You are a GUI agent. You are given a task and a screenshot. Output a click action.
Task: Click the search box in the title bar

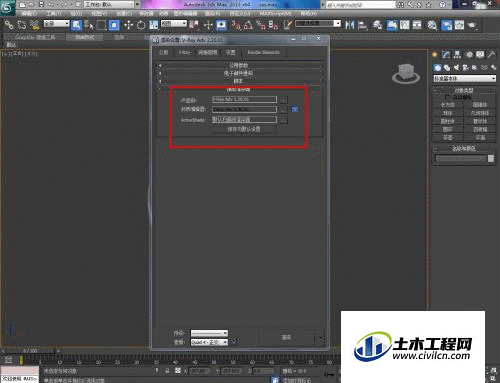pos(360,5)
